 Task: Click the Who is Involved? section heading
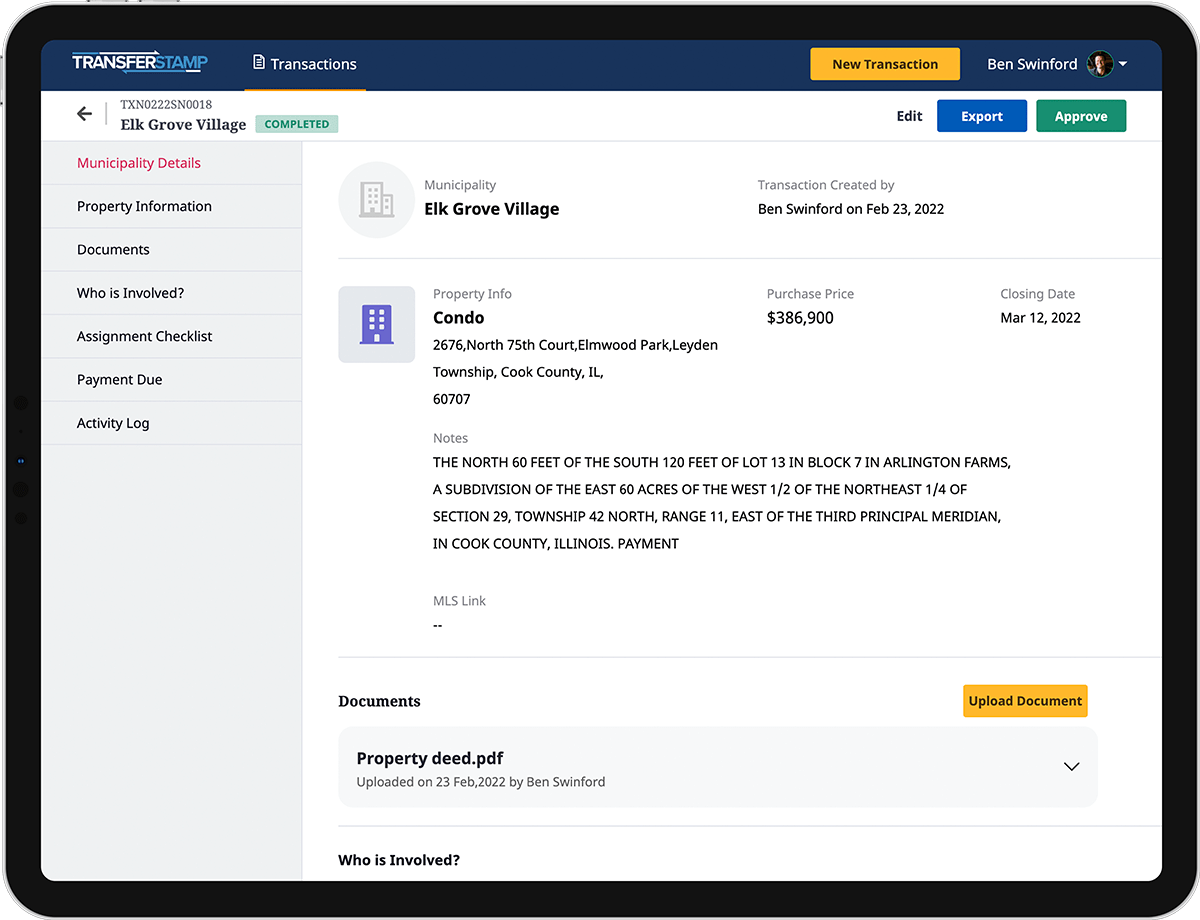(x=399, y=860)
